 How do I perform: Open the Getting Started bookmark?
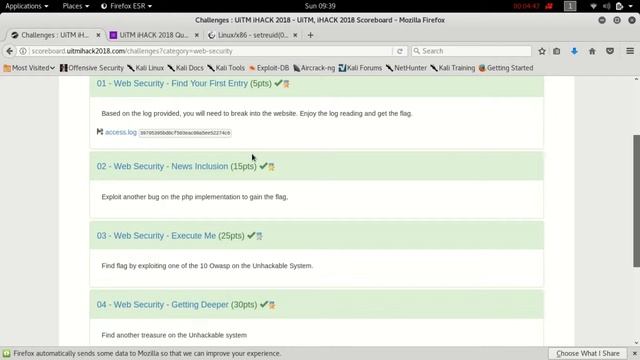point(506,68)
